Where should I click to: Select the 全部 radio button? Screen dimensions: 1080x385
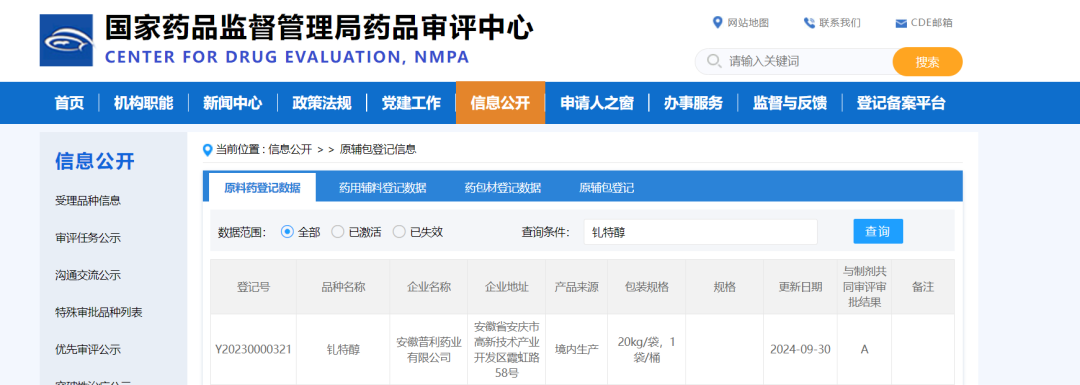pyautogui.click(x=288, y=232)
